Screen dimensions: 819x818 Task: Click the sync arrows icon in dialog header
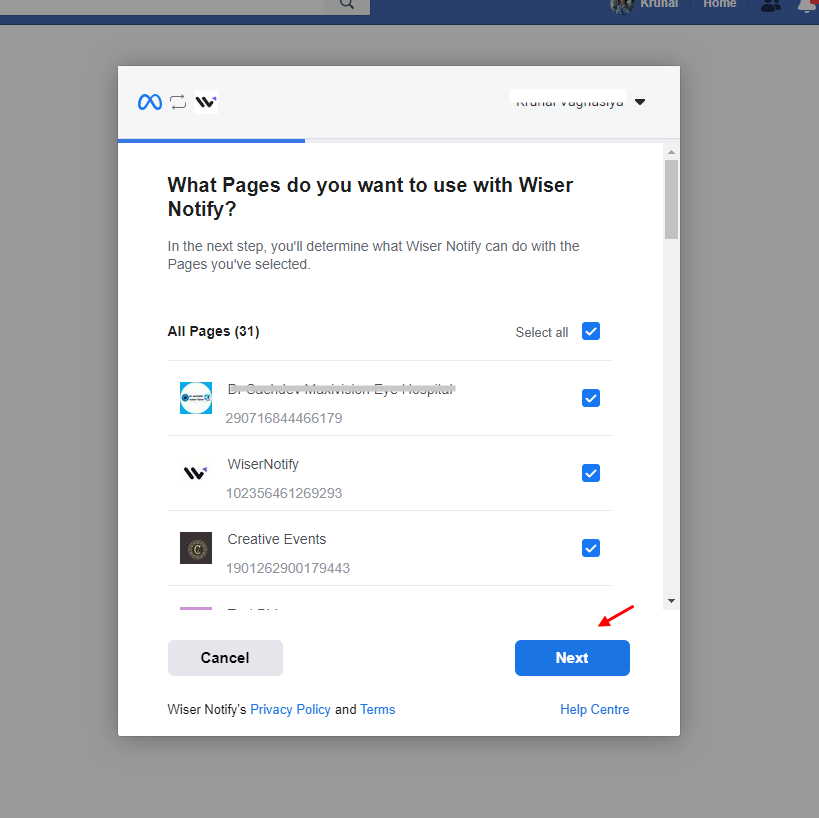tap(178, 102)
